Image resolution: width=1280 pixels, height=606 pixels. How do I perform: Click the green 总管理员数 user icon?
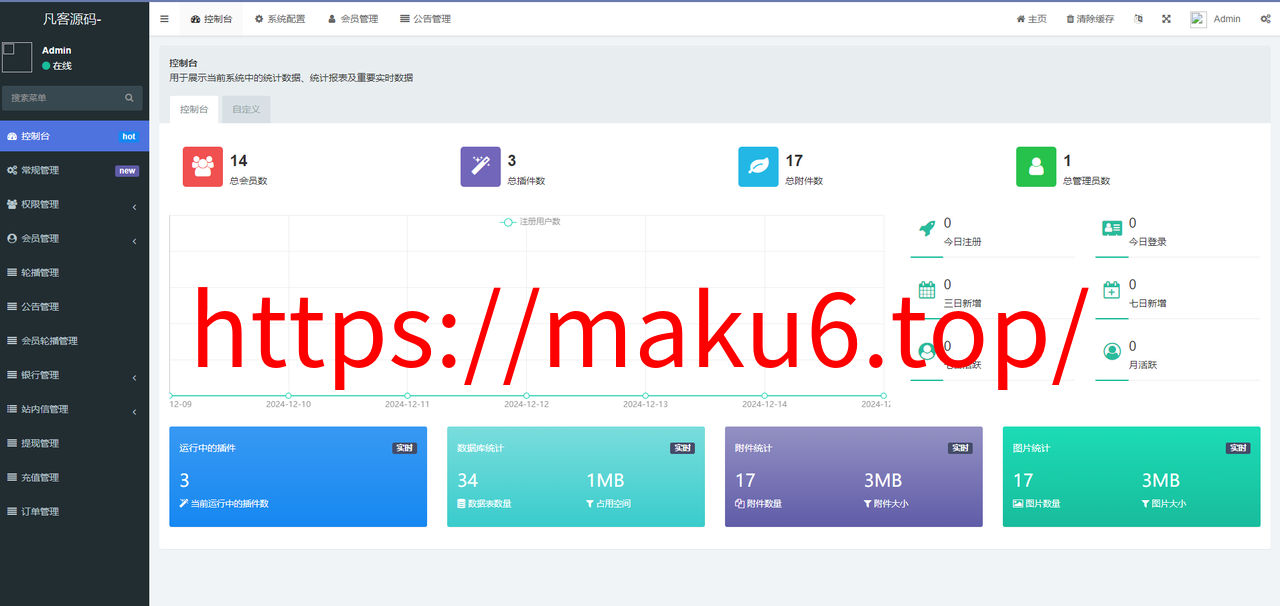[1036, 167]
